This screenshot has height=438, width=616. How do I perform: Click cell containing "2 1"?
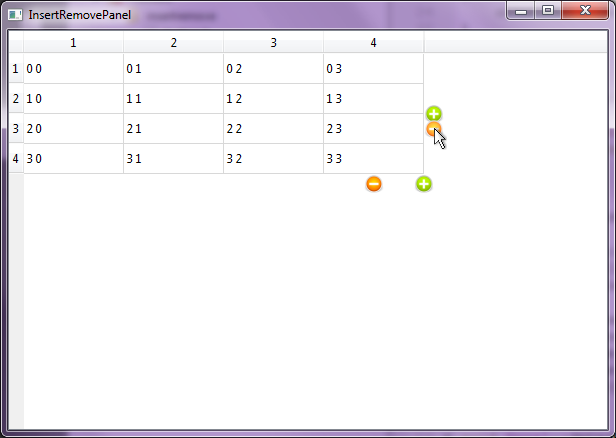[174, 128]
